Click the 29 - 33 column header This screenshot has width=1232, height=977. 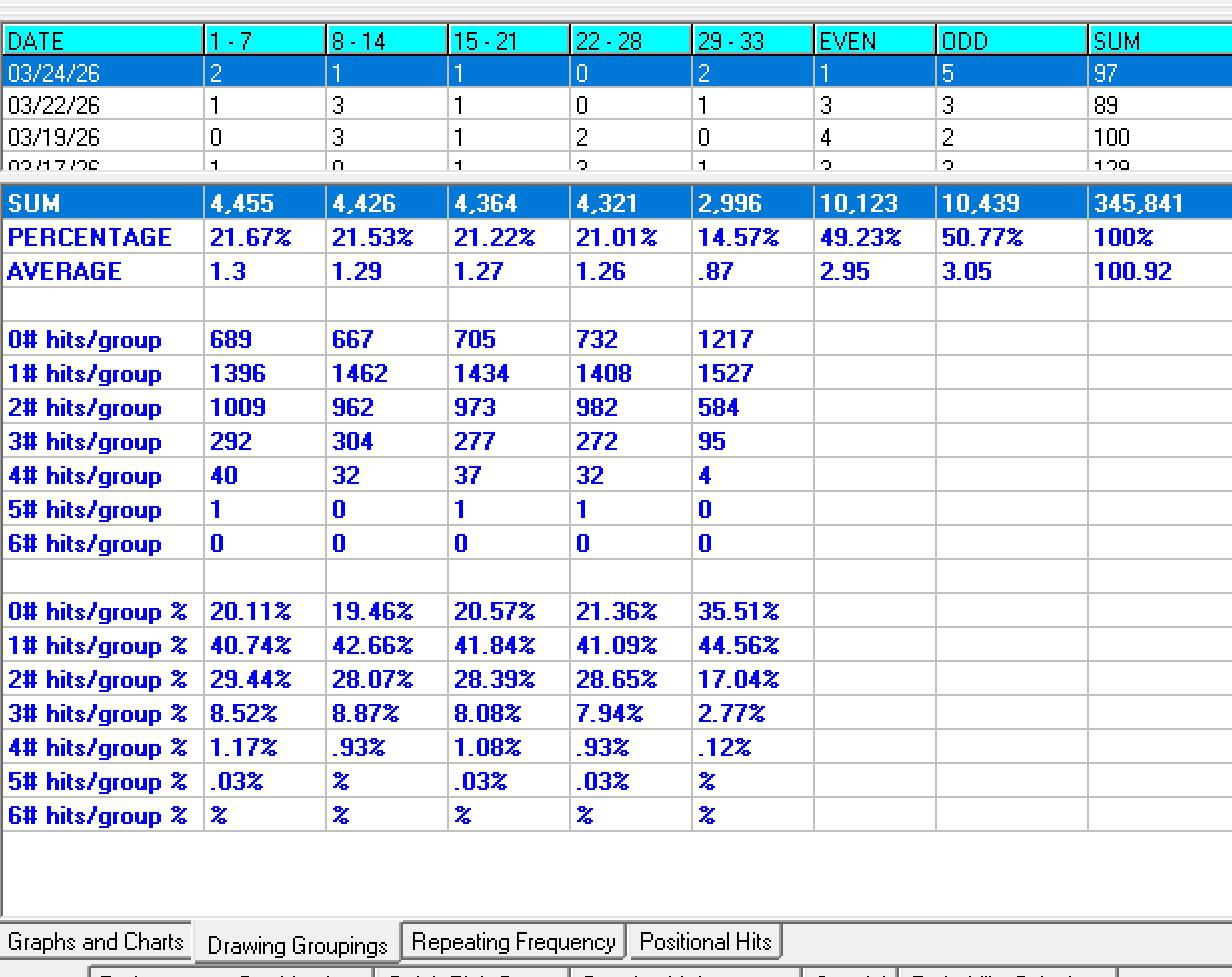click(752, 41)
